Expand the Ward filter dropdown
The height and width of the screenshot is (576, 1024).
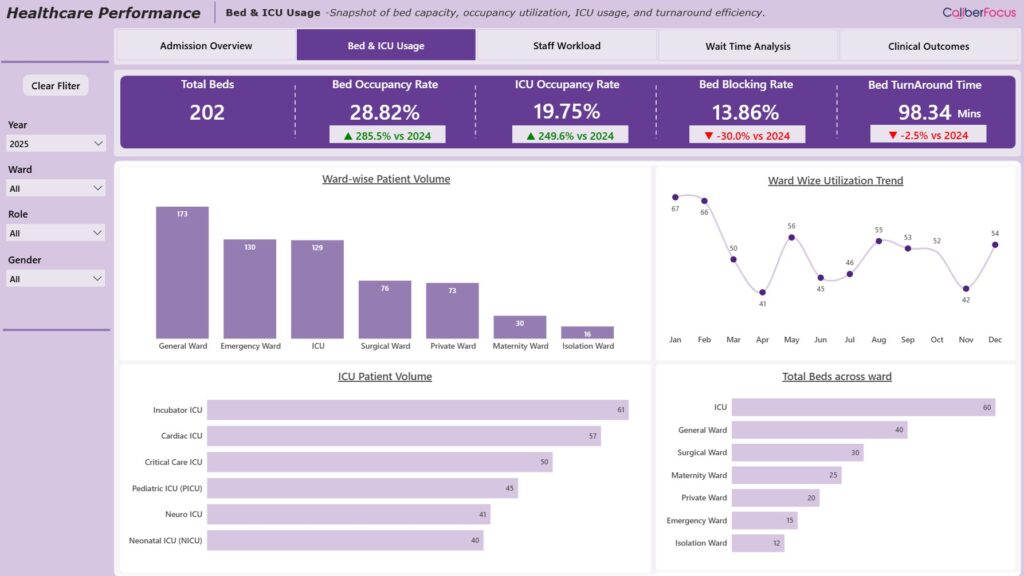click(56, 188)
